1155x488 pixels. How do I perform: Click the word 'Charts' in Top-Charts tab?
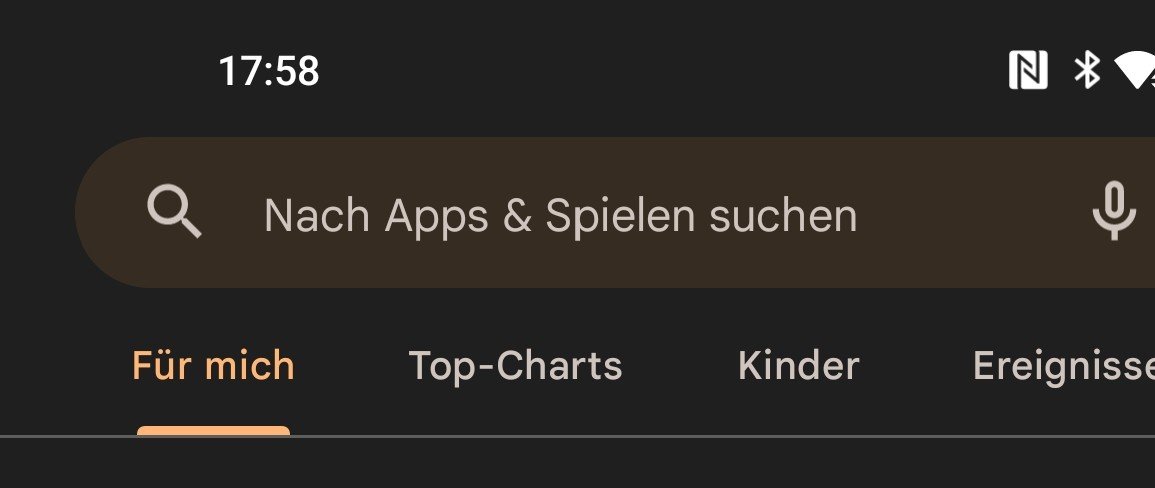coord(558,366)
